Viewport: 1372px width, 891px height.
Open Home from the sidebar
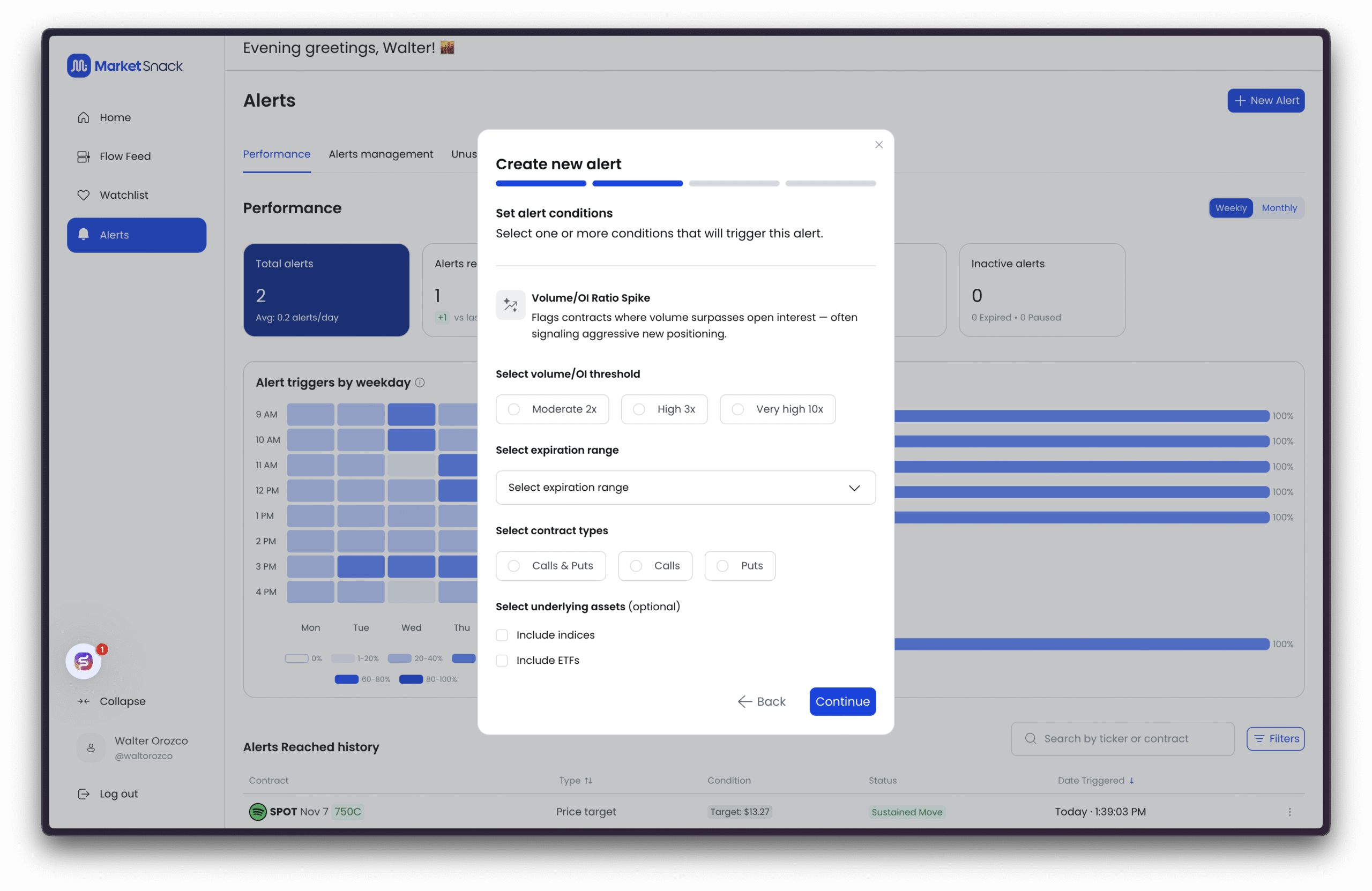click(x=115, y=117)
